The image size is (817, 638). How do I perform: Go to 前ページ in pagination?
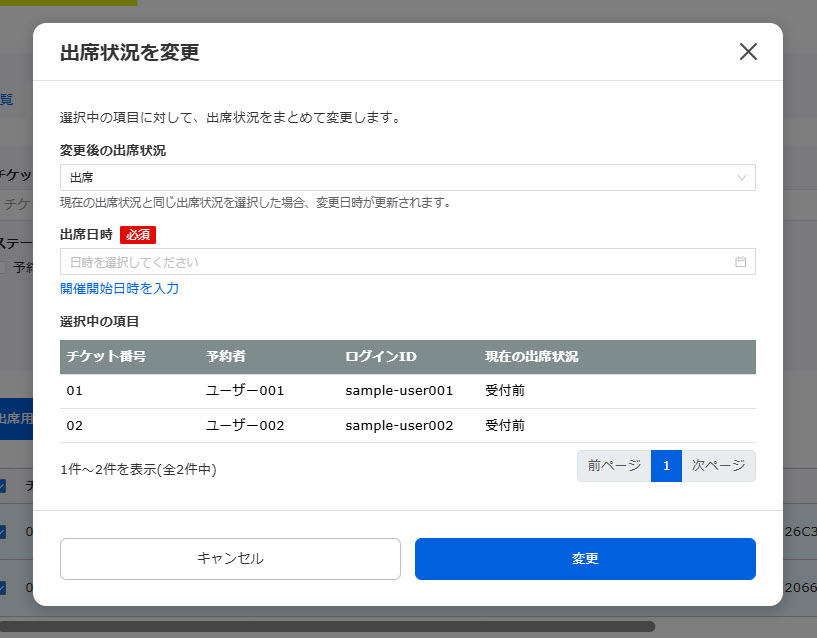click(614, 466)
